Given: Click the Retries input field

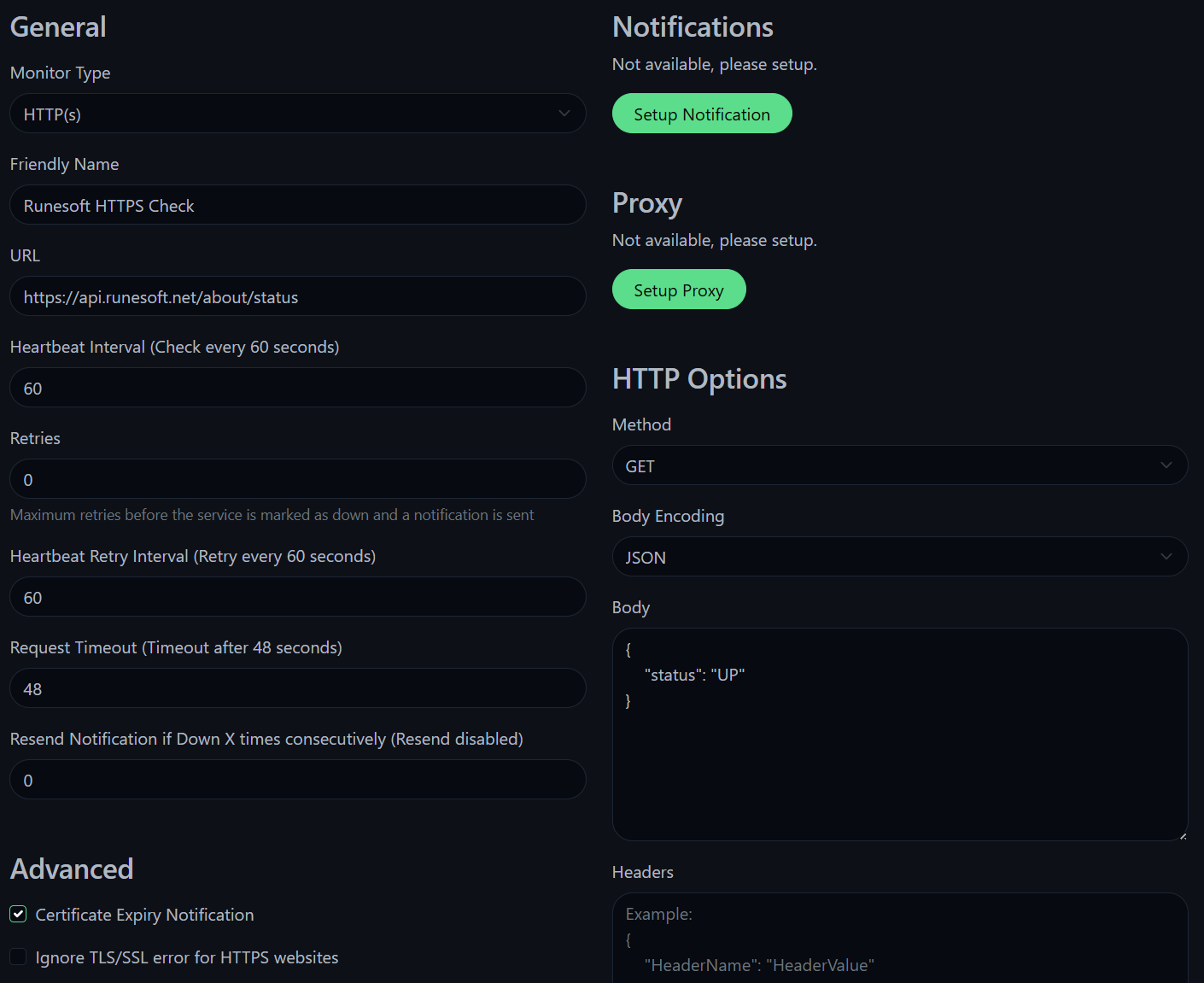Looking at the screenshot, I should click(297, 478).
